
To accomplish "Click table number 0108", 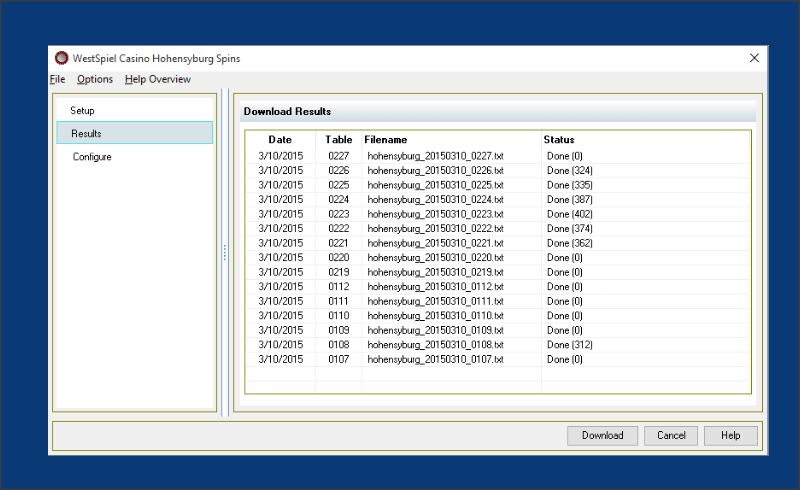I will click(x=339, y=345).
